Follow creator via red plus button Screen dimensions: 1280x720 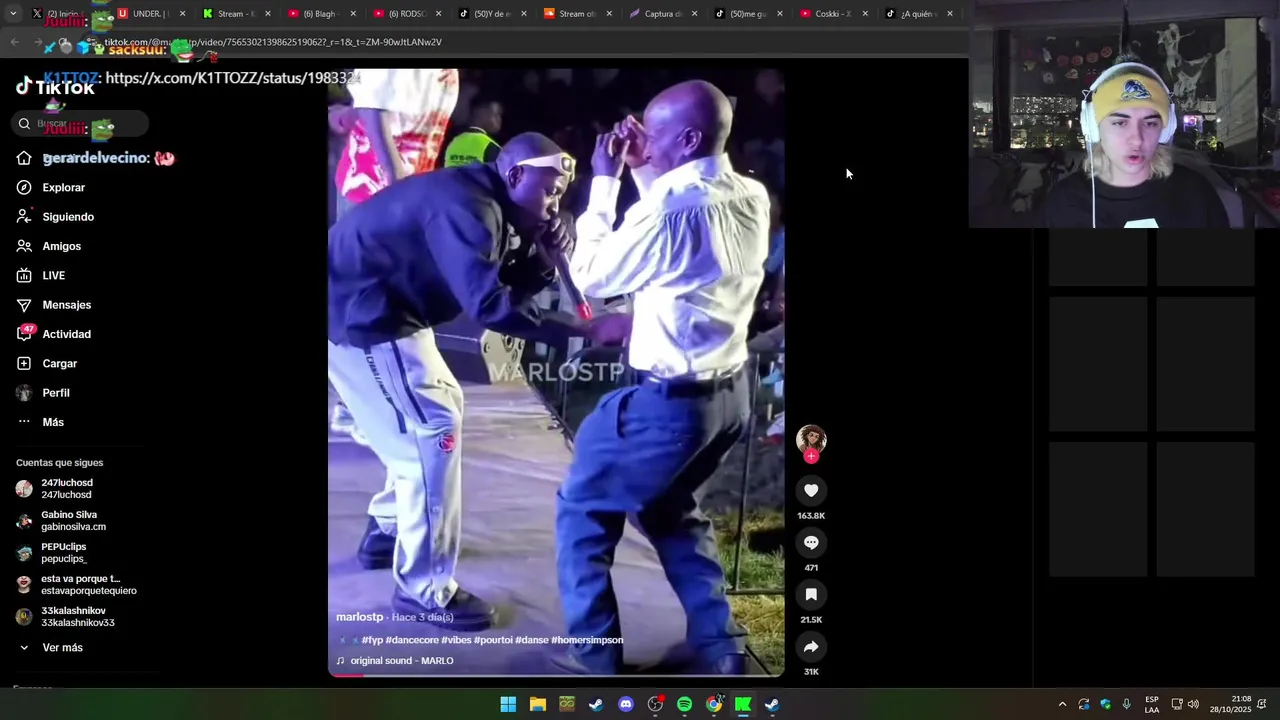tap(811, 456)
